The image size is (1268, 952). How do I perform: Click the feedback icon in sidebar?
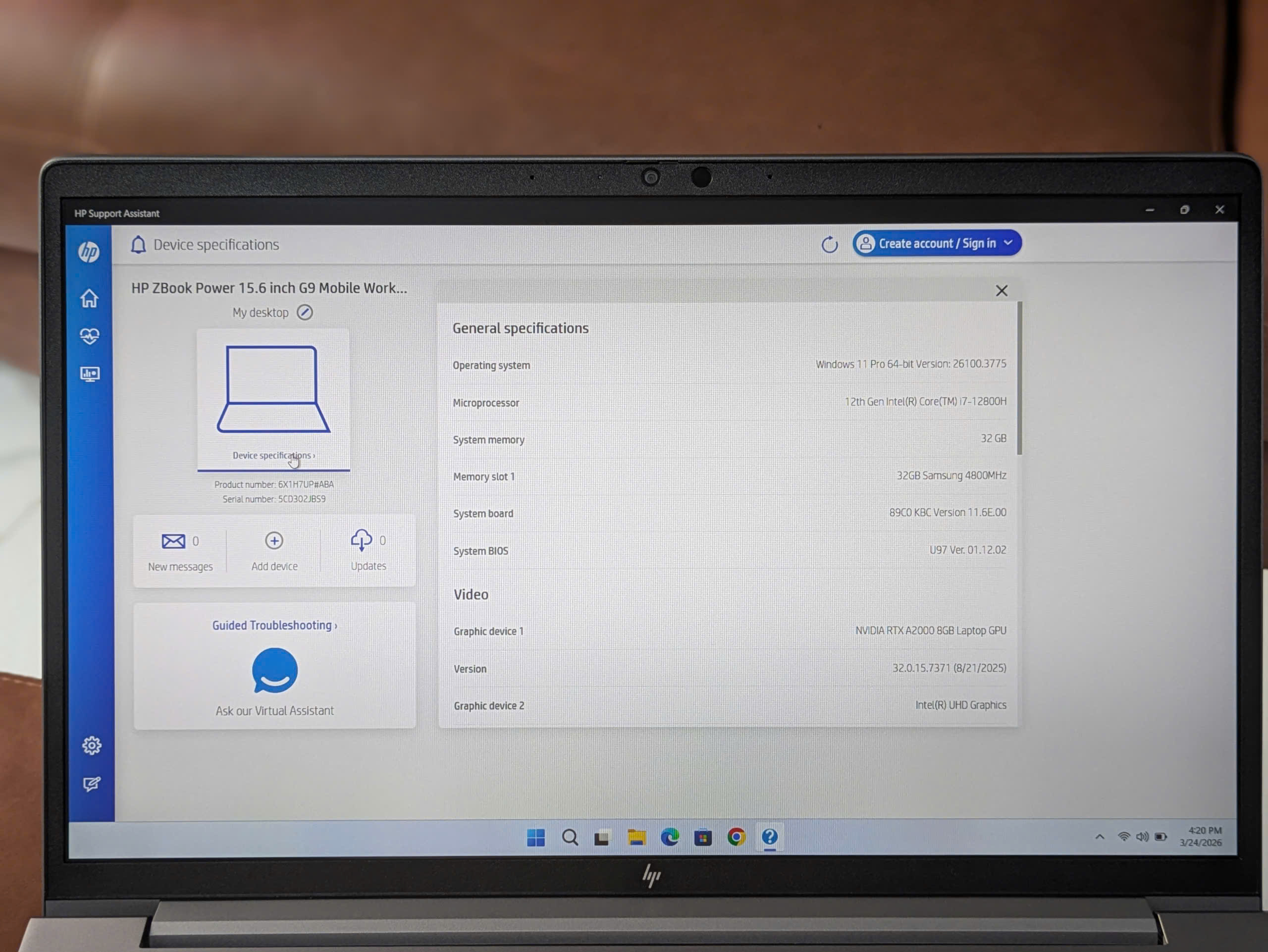click(x=92, y=784)
